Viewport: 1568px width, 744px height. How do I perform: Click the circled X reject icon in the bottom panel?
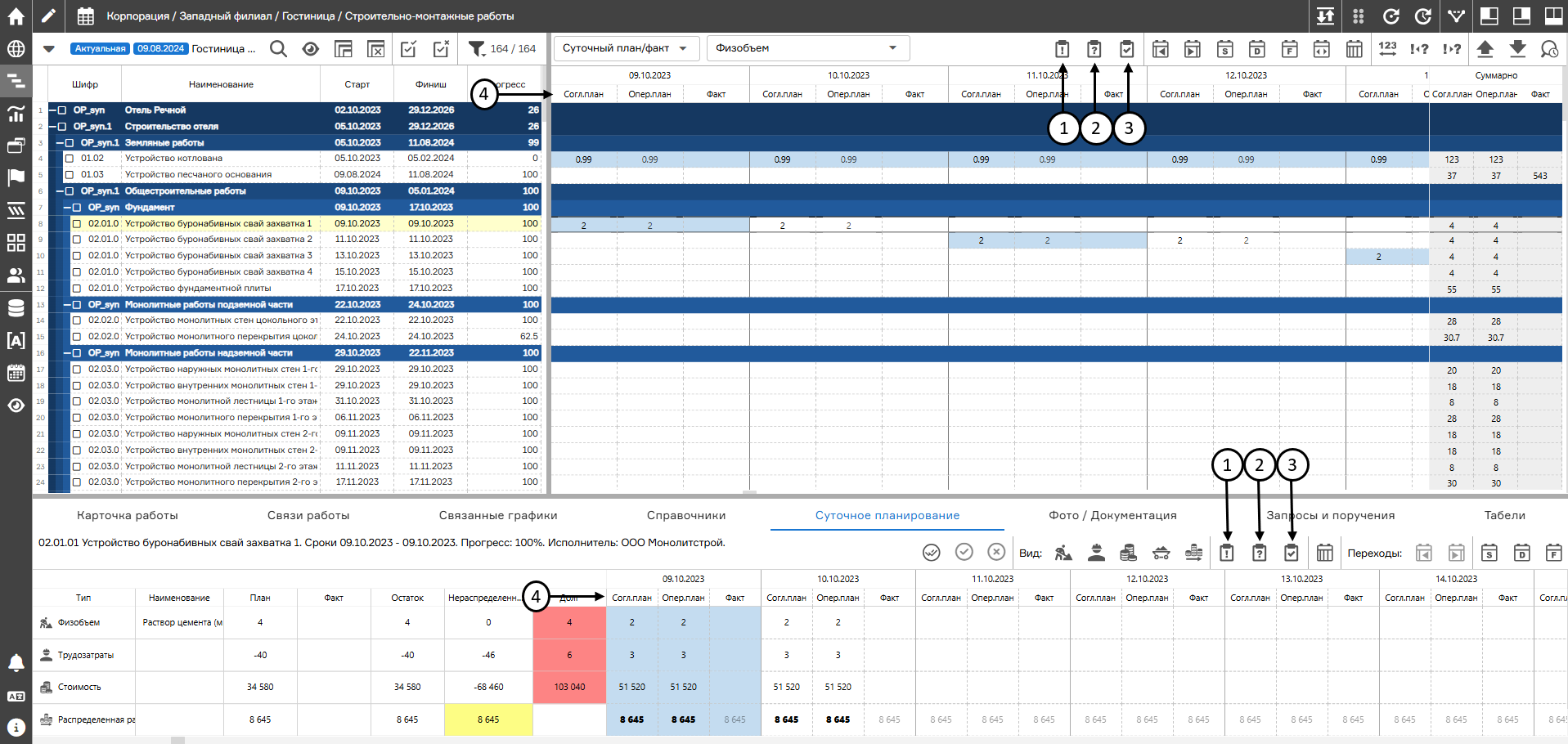coord(996,552)
